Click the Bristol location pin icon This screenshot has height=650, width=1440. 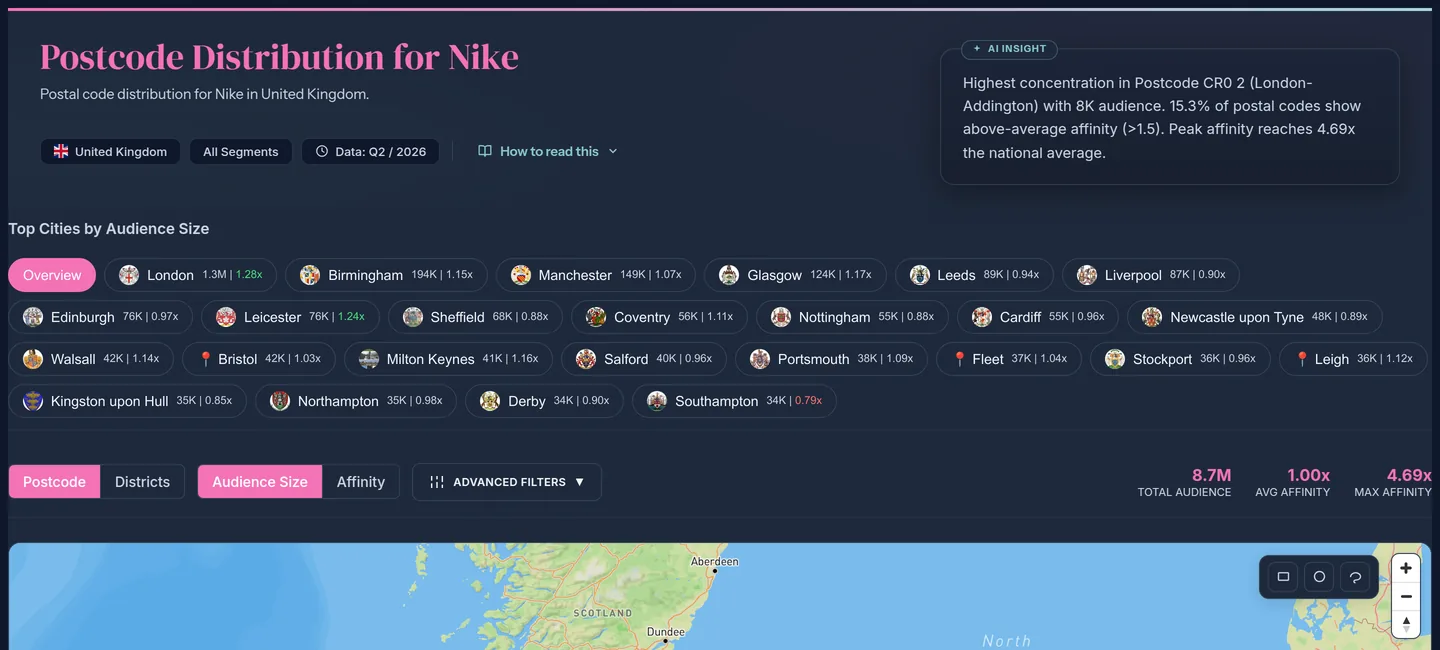206,359
